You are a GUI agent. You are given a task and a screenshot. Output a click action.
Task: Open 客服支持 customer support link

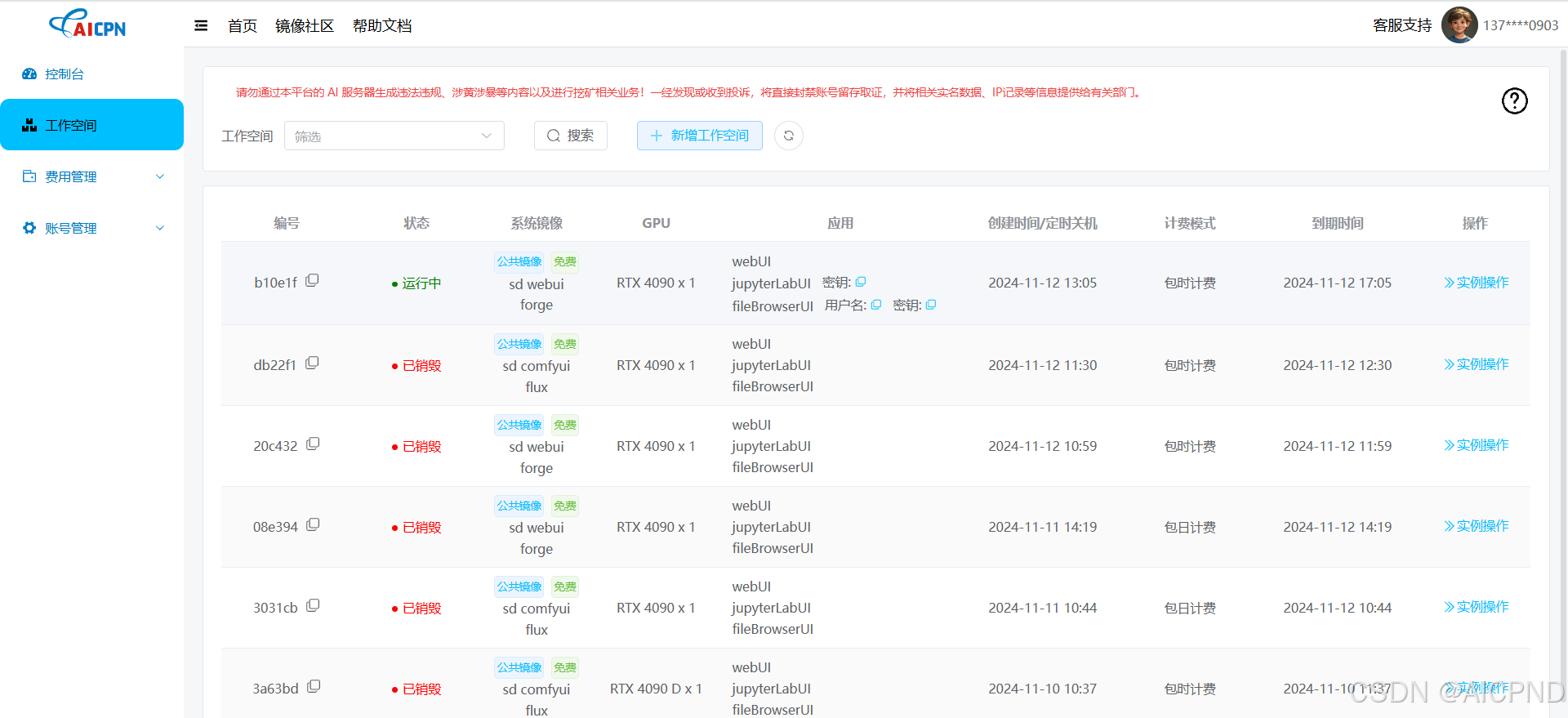pos(1402,25)
